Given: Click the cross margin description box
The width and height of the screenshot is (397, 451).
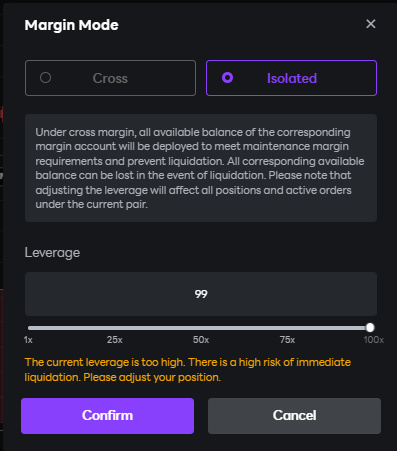Looking at the screenshot, I should (201, 168).
